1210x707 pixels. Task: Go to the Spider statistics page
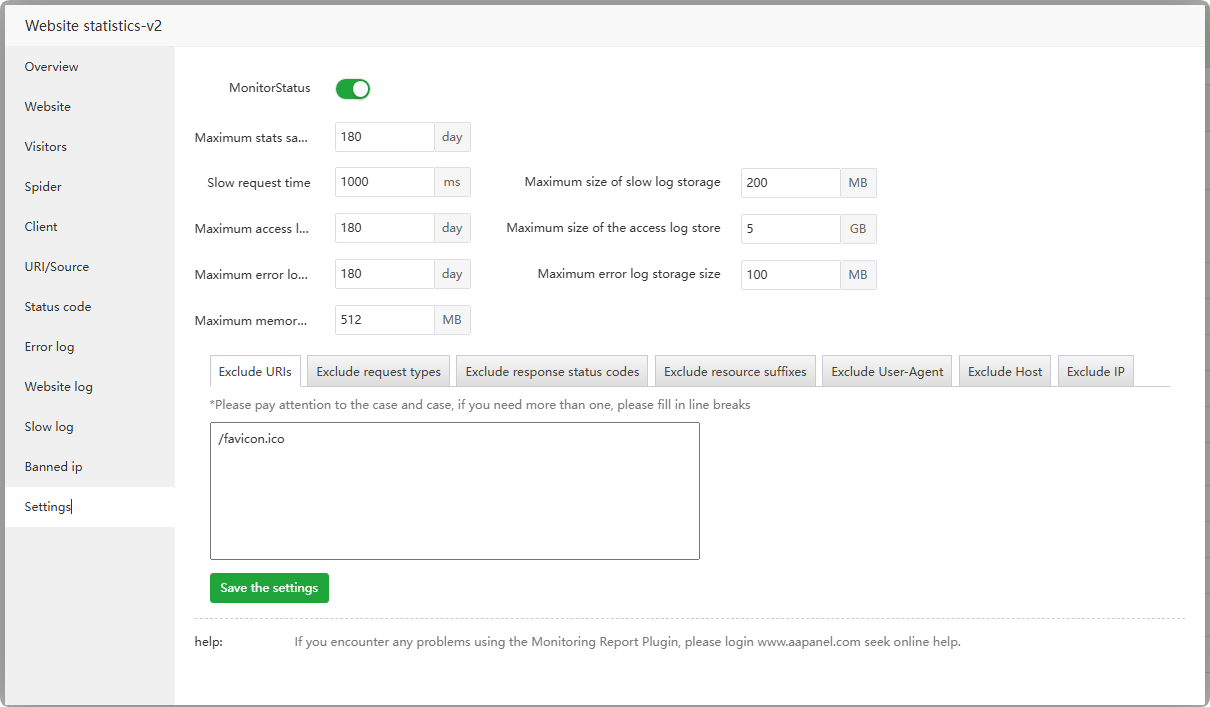(x=43, y=187)
